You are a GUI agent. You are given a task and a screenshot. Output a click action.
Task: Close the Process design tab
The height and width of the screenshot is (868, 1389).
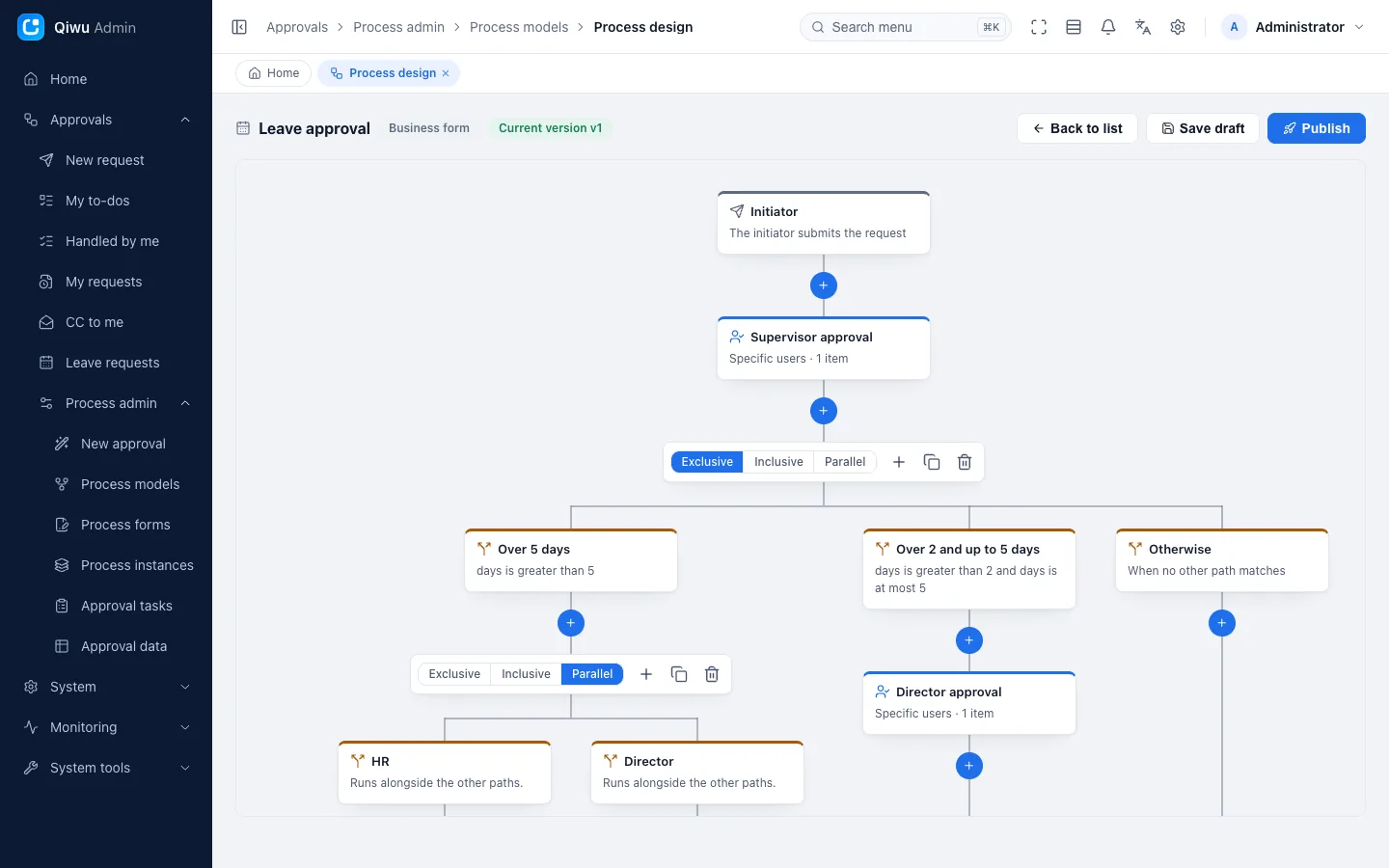tap(446, 73)
